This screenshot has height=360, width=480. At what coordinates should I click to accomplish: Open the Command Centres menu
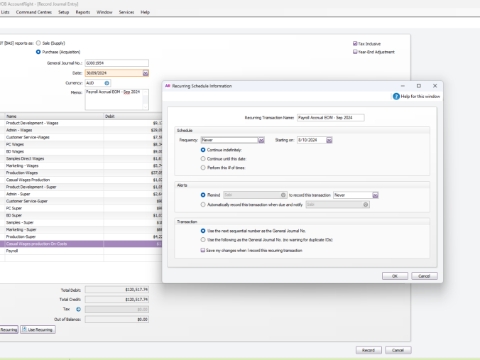pyautogui.click(x=34, y=12)
